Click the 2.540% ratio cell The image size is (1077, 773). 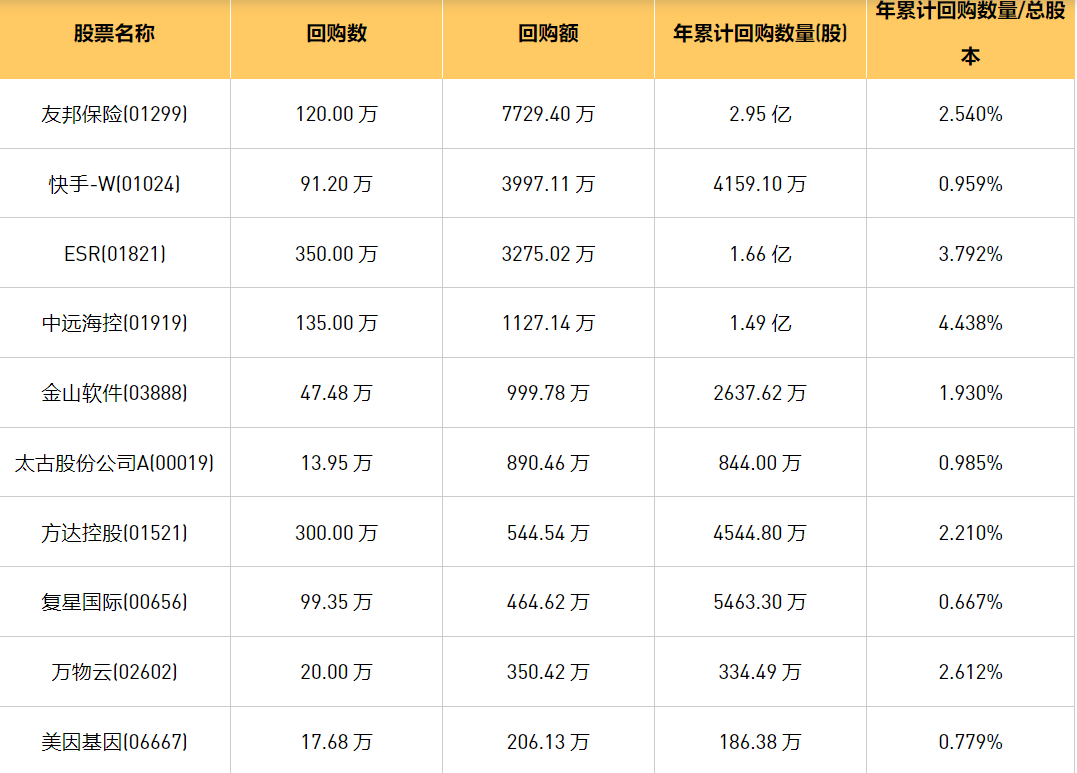pyautogui.click(x=971, y=114)
